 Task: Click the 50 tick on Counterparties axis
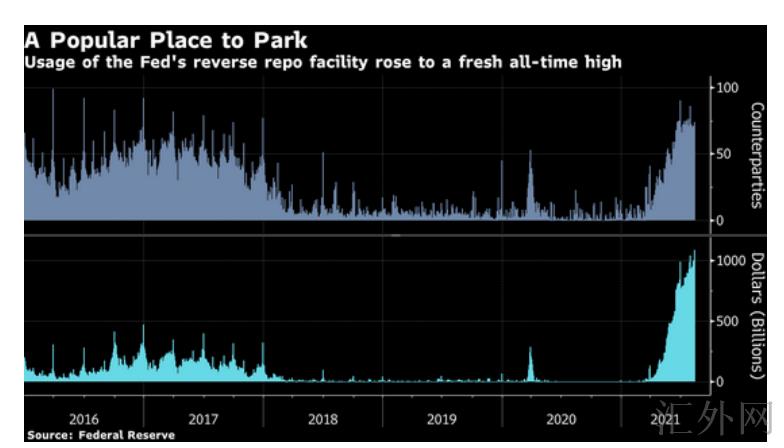click(x=726, y=154)
